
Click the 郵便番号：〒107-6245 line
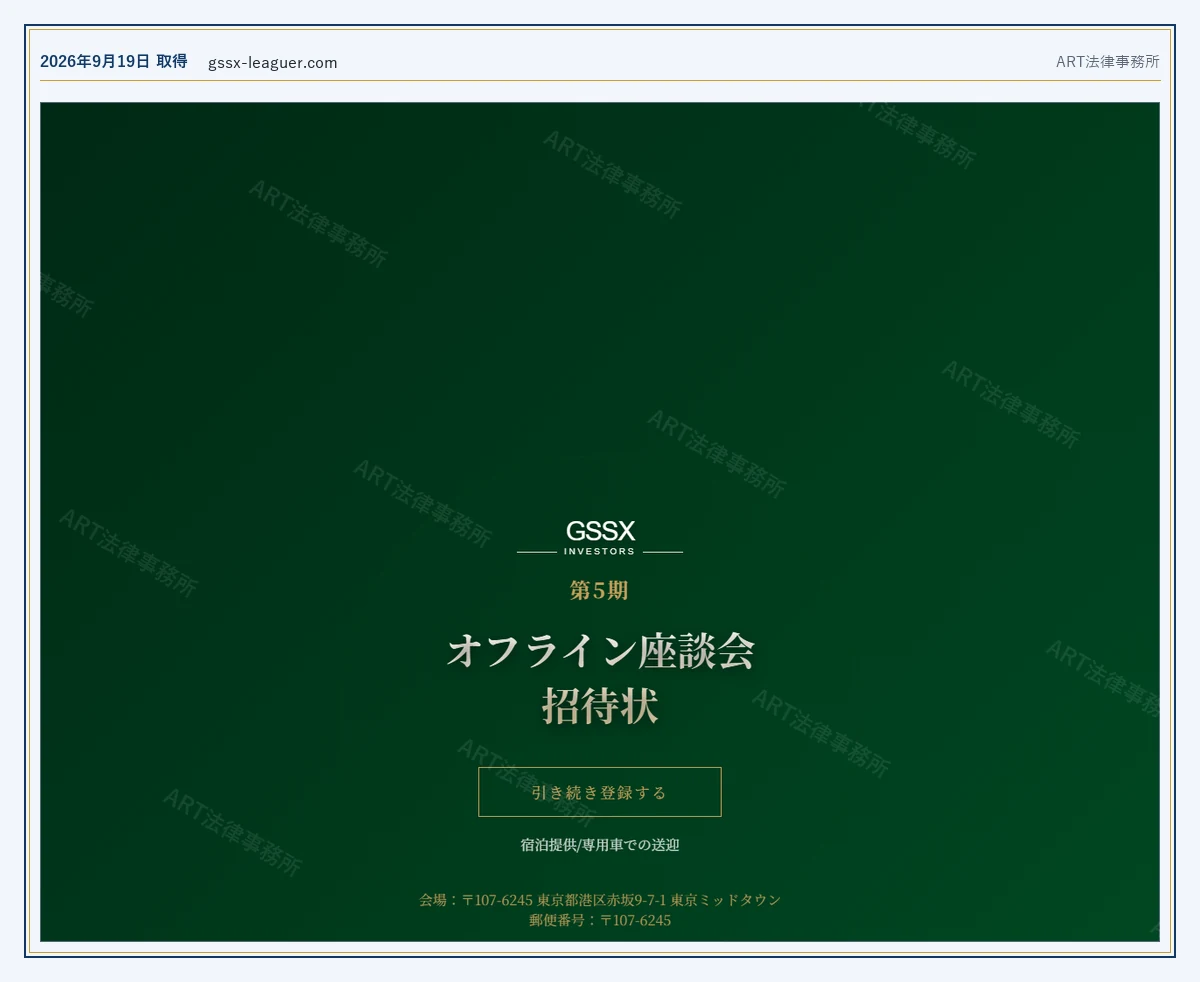click(600, 920)
